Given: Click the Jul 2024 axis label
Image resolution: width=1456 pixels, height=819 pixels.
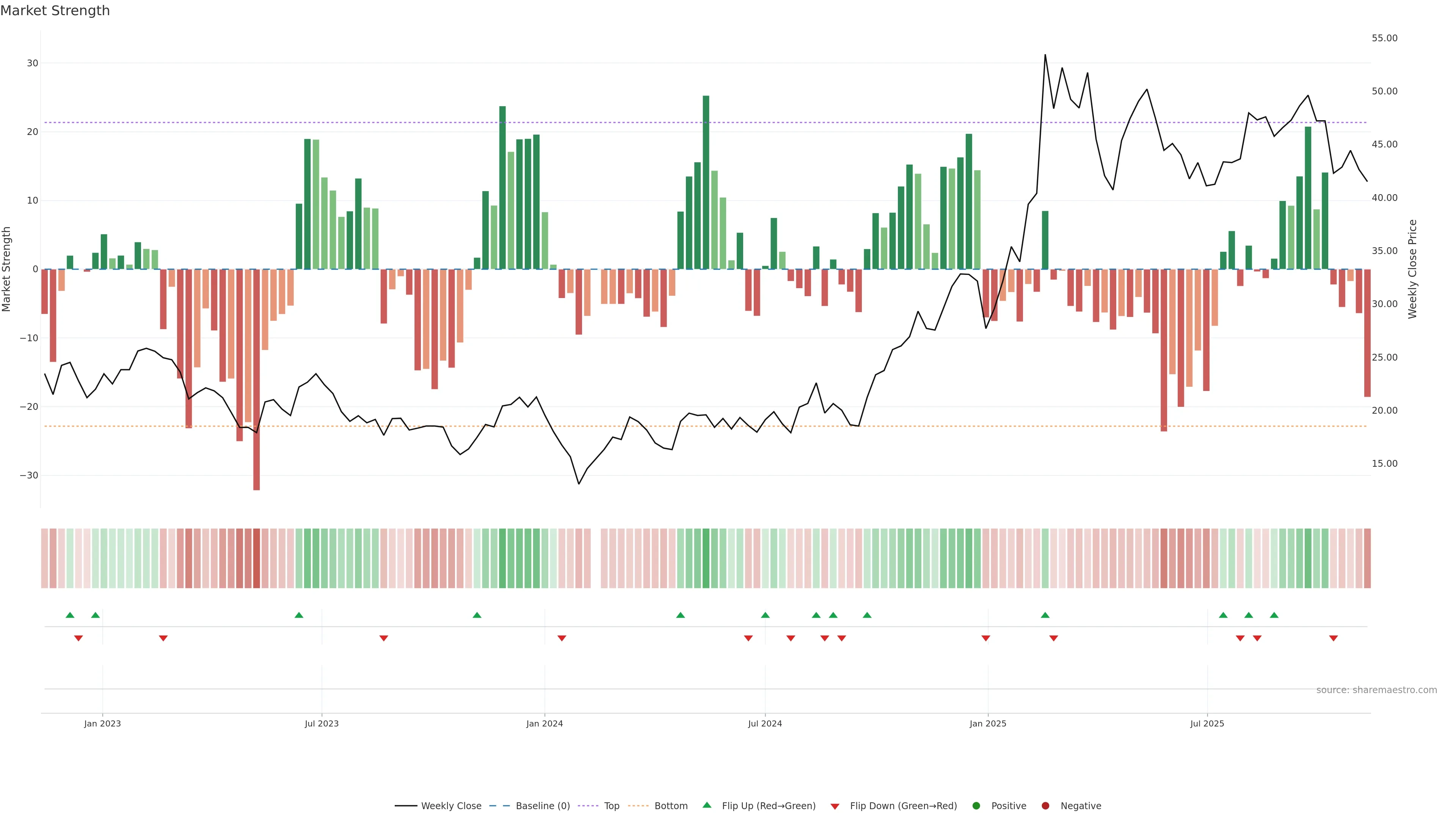Looking at the screenshot, I should coord(765,724).
